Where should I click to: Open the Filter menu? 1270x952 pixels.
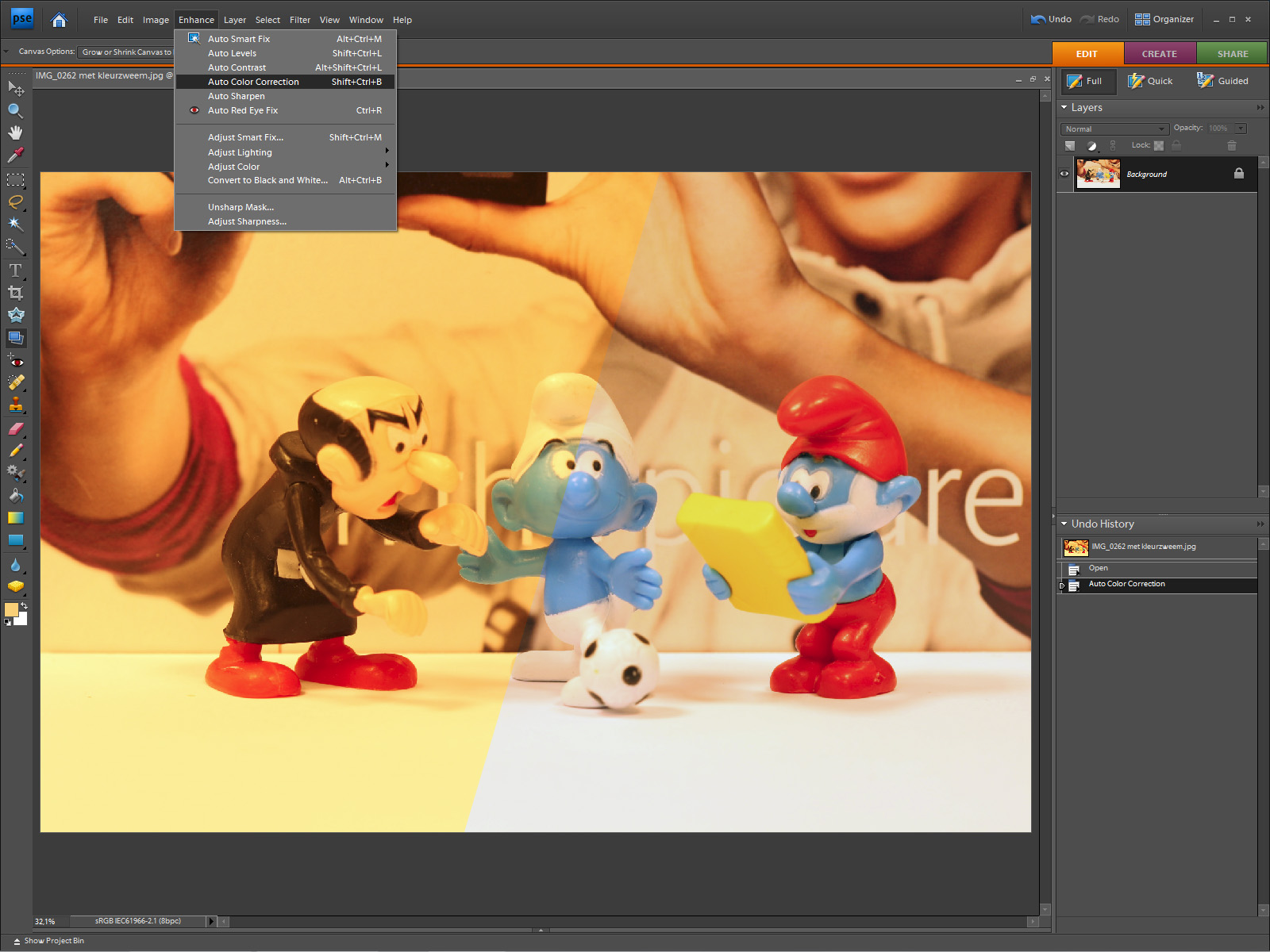pos(300,20)
